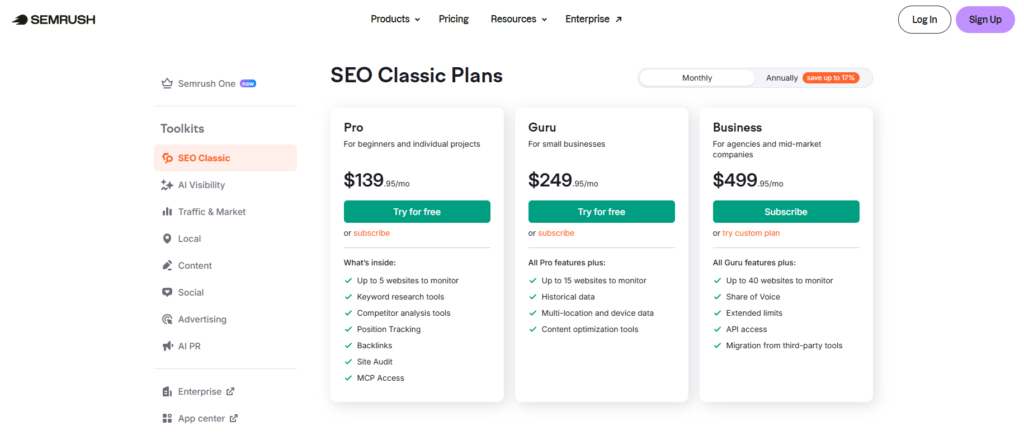This screenshot has width=1024, height=435.
Task: Click try custom plan link
Action: coord(751,233)
